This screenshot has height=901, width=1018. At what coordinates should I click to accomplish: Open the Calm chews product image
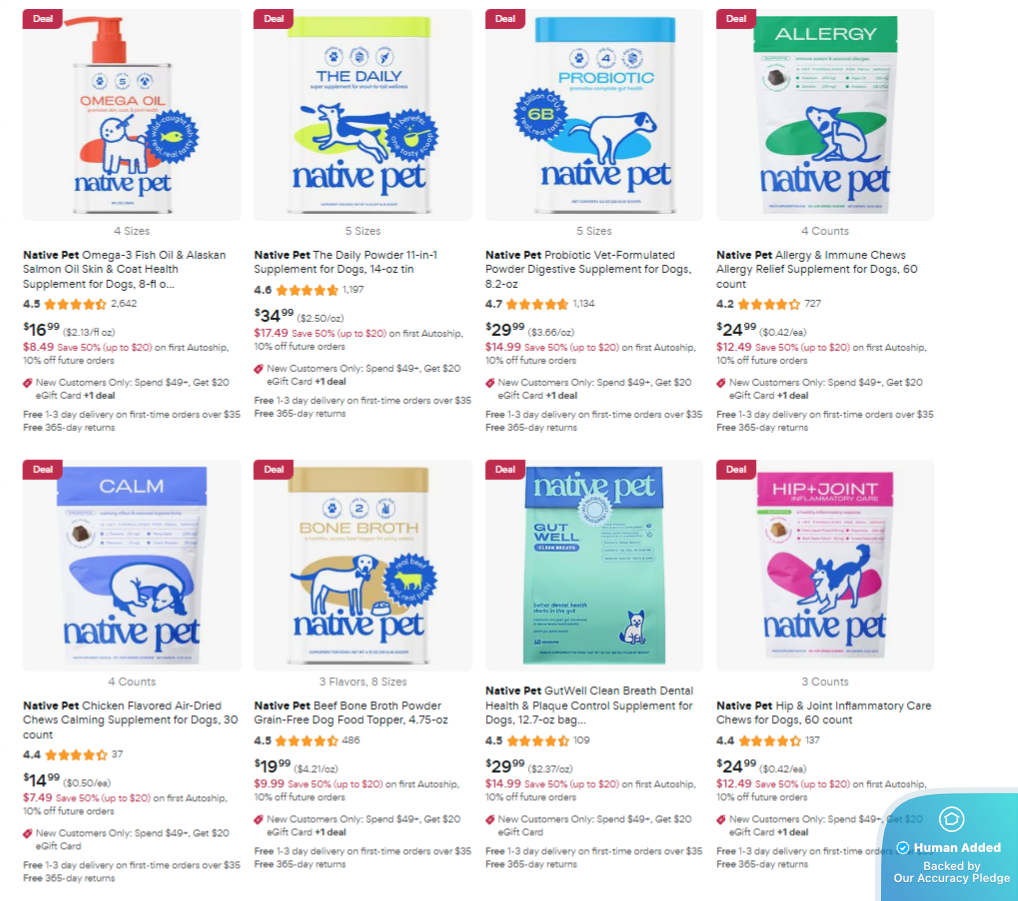[x=132, y=565]
